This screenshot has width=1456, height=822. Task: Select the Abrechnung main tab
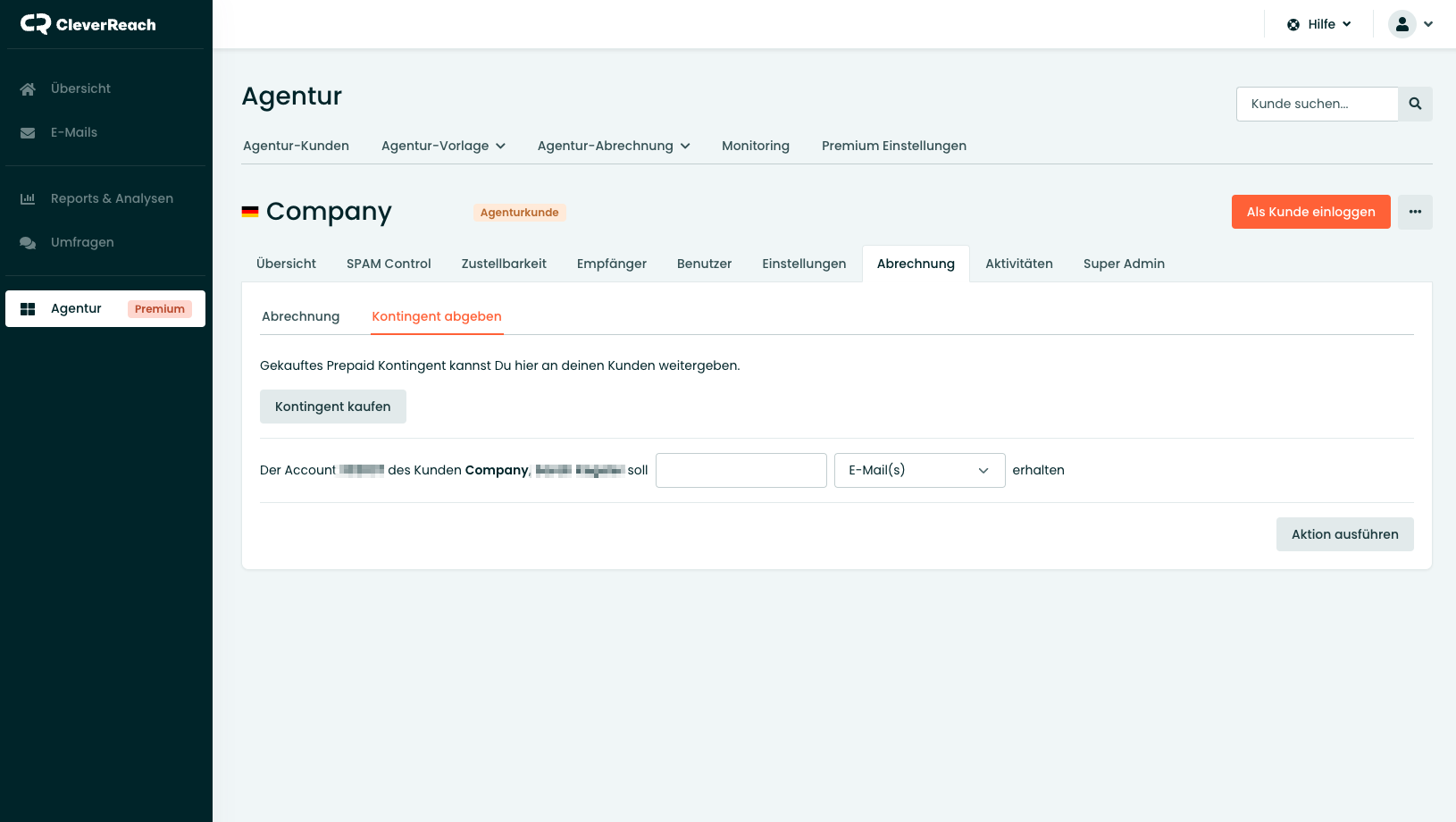pos(916,264)
